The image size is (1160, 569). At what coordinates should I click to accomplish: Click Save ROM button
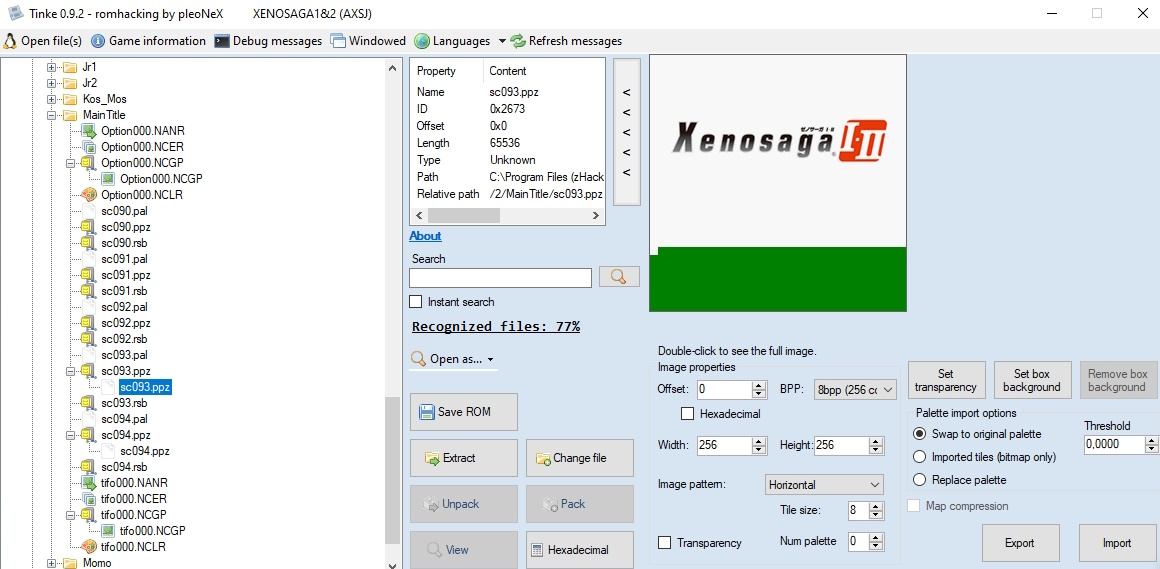pyautogui.click(x=464, y=412)
